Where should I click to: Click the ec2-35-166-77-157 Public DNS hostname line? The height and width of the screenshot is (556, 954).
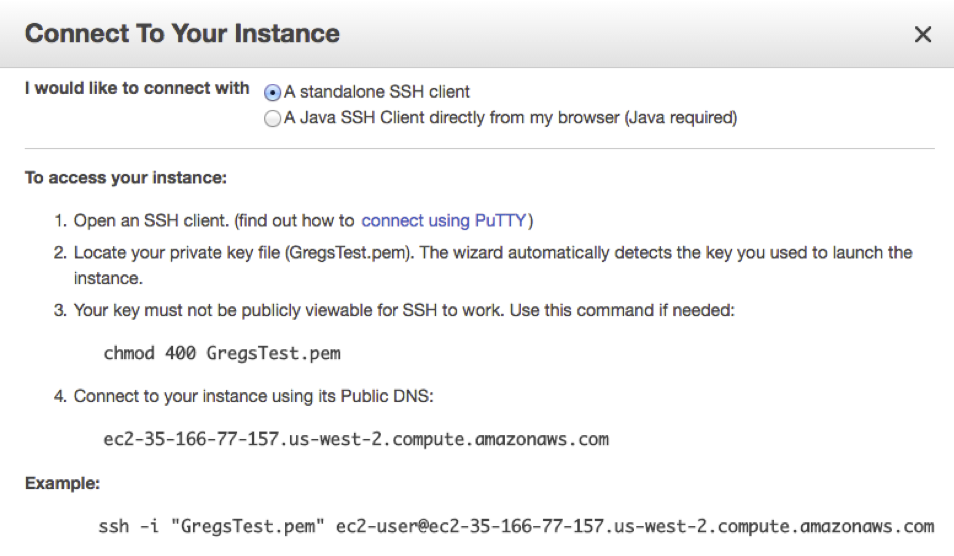[x=356, y=439]
